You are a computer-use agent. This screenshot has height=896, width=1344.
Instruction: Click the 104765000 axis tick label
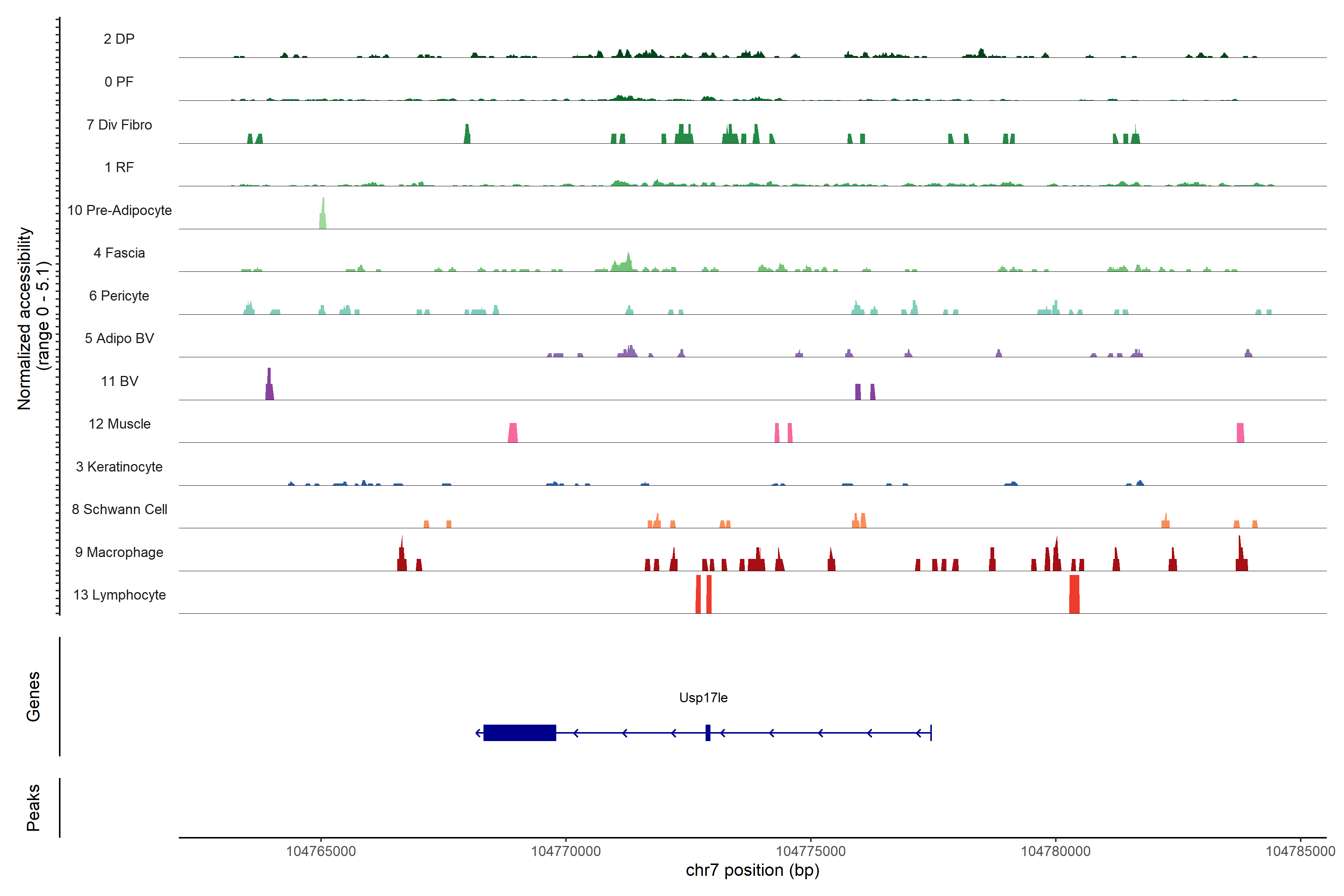point(321,851)
